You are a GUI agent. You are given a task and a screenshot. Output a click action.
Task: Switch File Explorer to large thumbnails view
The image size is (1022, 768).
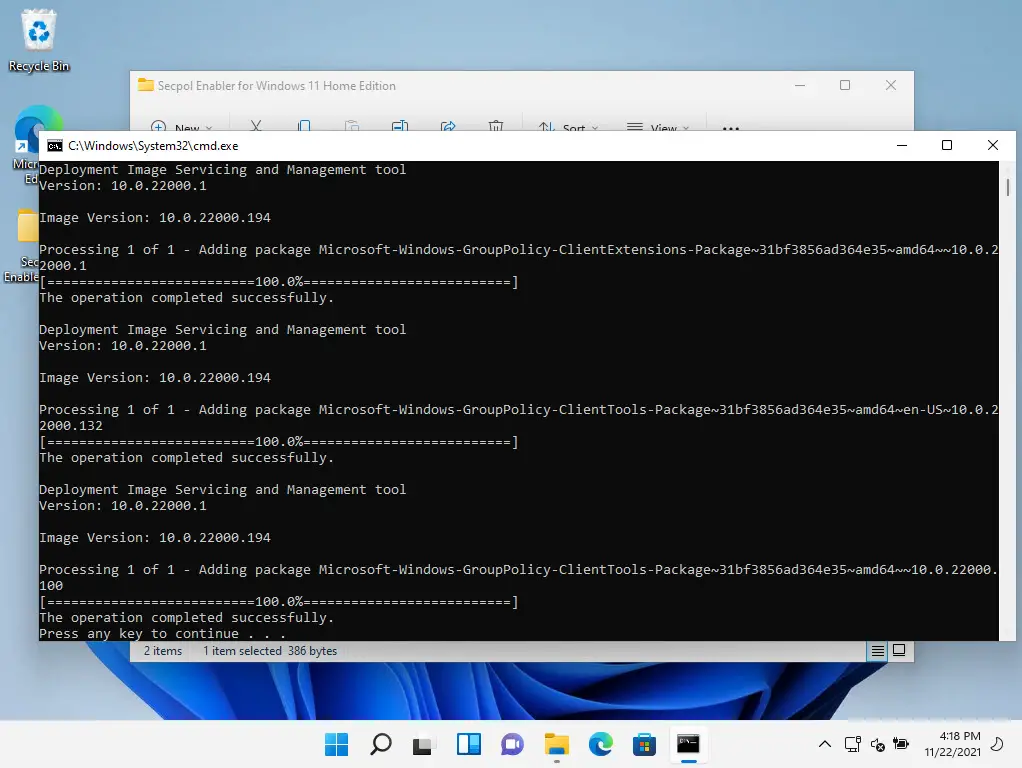click(x=899, y=651)
